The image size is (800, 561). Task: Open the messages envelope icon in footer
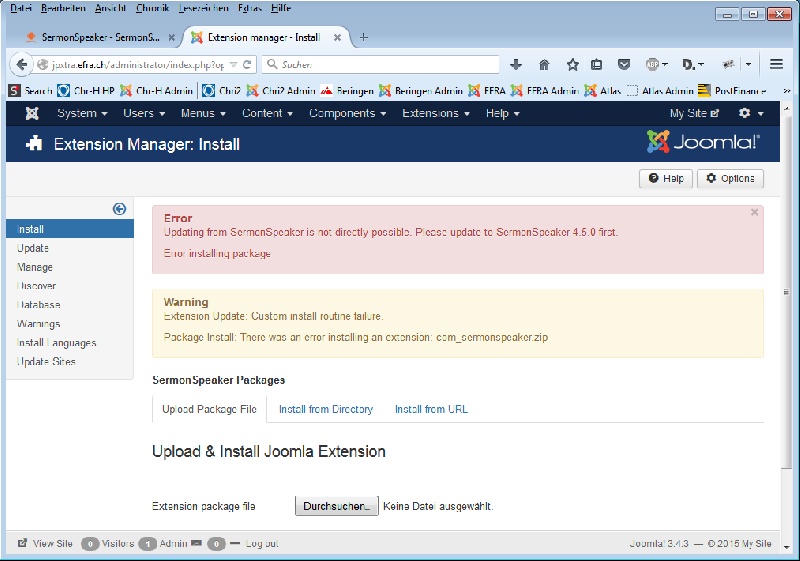(196, 543)
